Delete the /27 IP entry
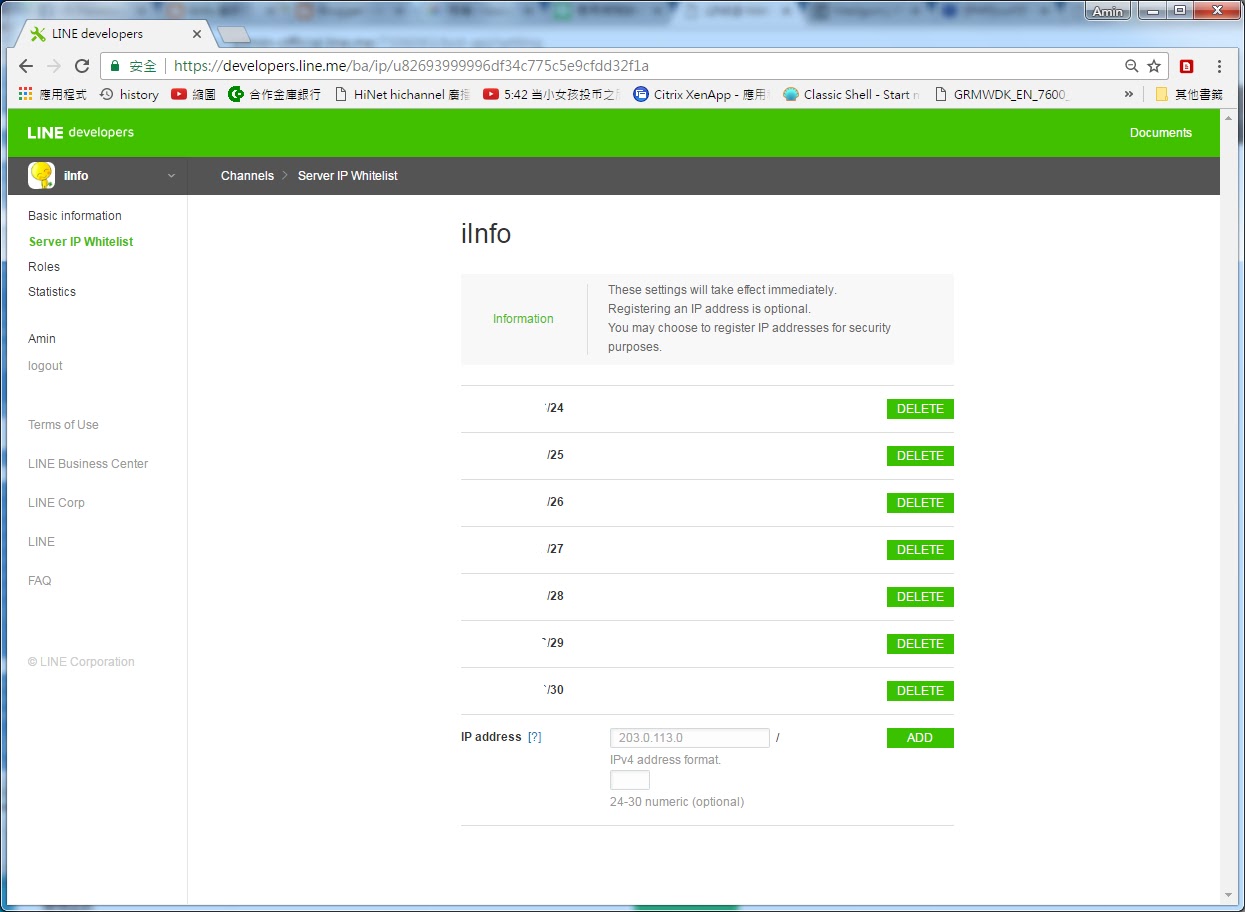This screenshot has width=1245, height=912. (920, 550)
